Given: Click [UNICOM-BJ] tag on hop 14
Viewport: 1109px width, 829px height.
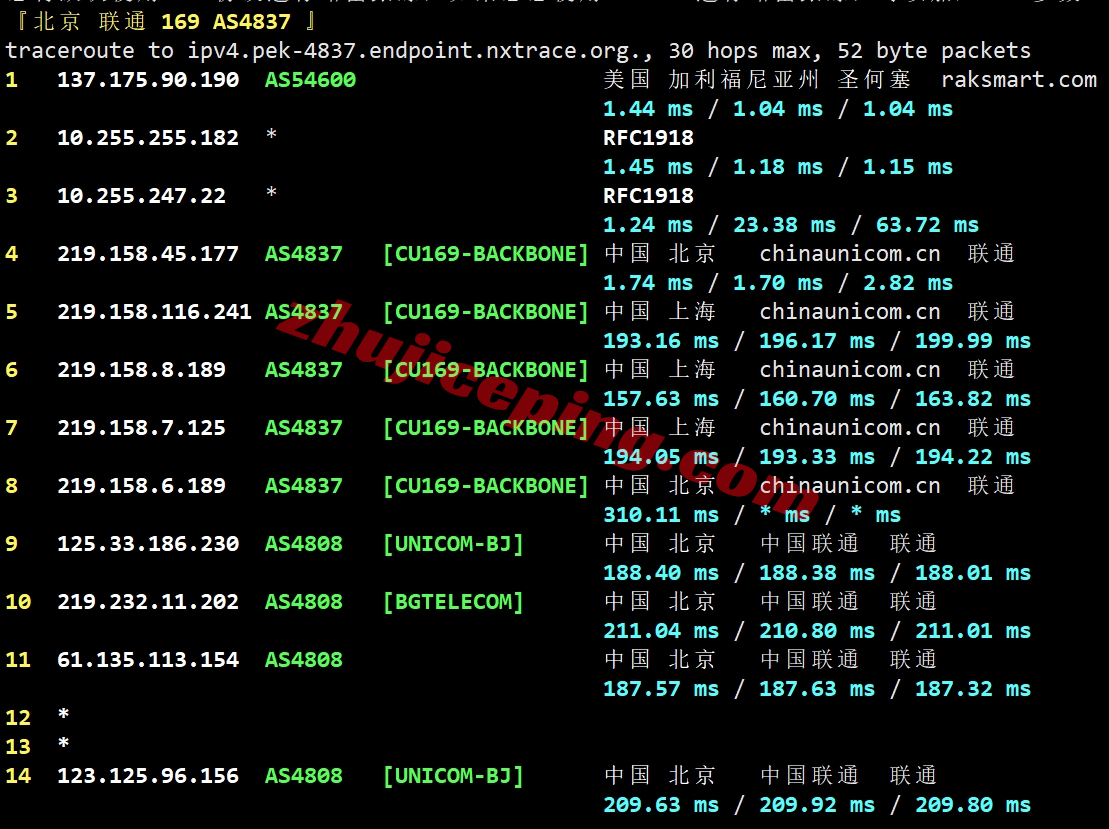Looking at the screenshot, I should [x=453, y=775].
